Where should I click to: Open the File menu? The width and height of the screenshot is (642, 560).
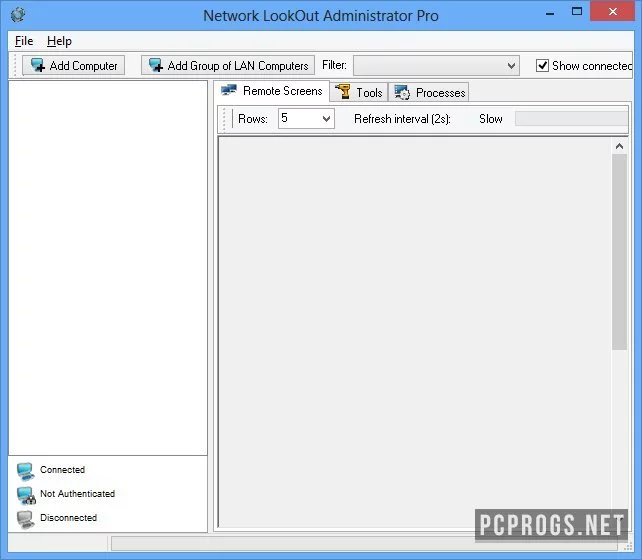coord(24,41)
